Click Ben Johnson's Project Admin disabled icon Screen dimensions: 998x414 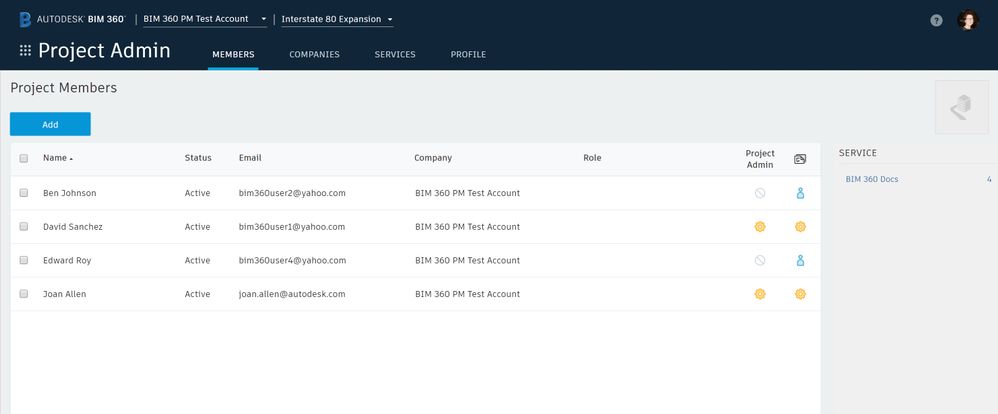760,193
